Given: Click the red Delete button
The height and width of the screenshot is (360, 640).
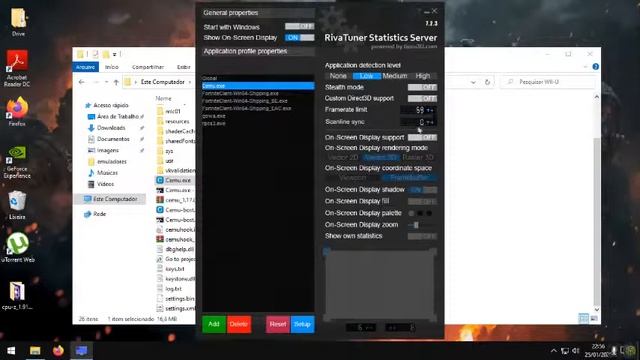Looking at the screenshot, I should coord(239,324).
